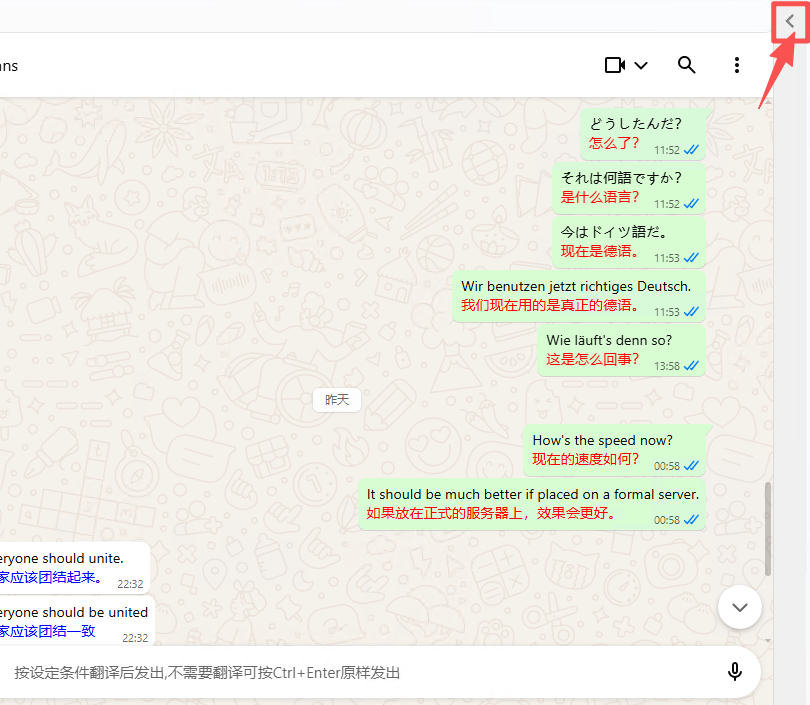This screenshot has height=705, width=810.
Task: Open search in this conversation
Action: [686, 65]
